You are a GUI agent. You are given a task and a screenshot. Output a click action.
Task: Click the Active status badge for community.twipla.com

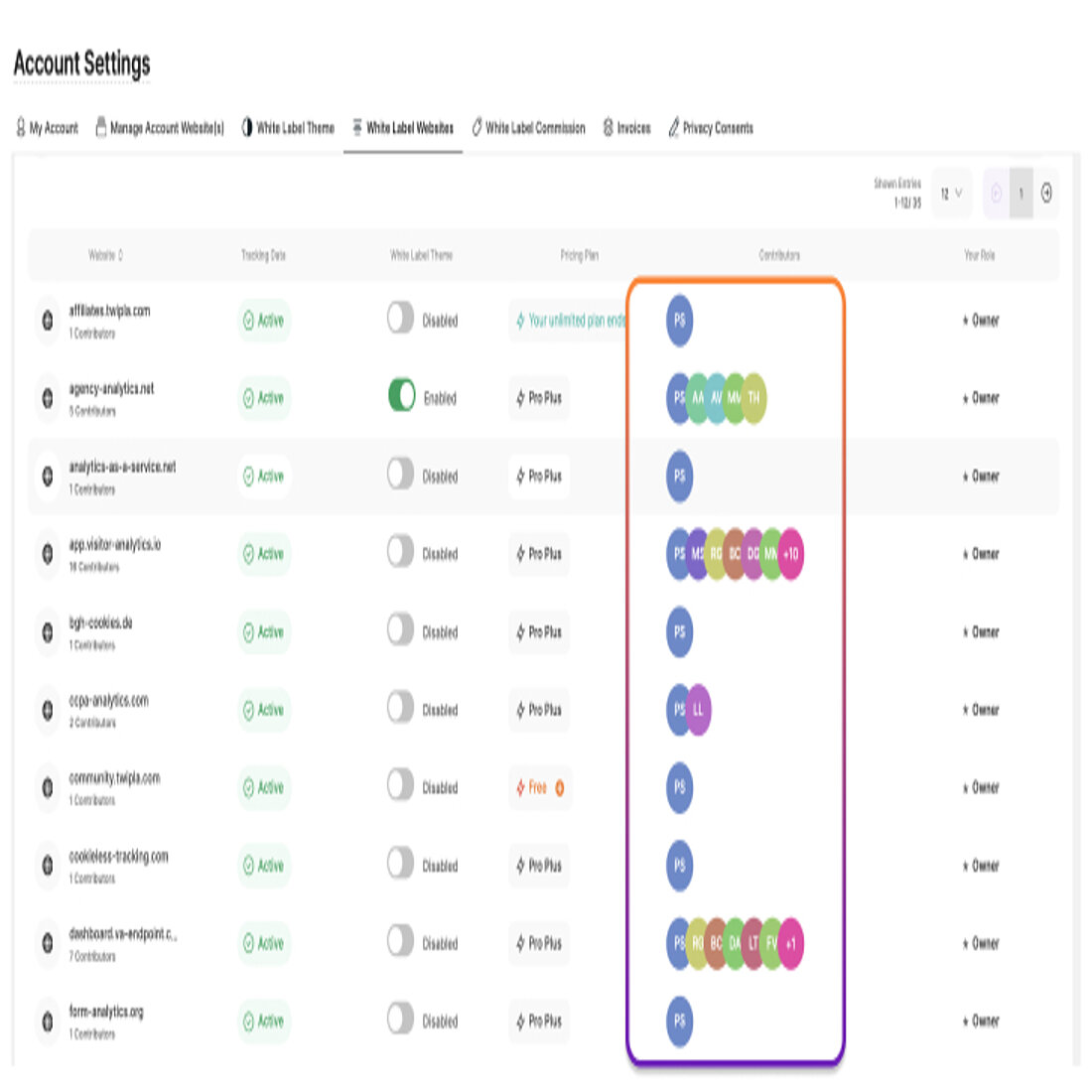click(262, 788)
